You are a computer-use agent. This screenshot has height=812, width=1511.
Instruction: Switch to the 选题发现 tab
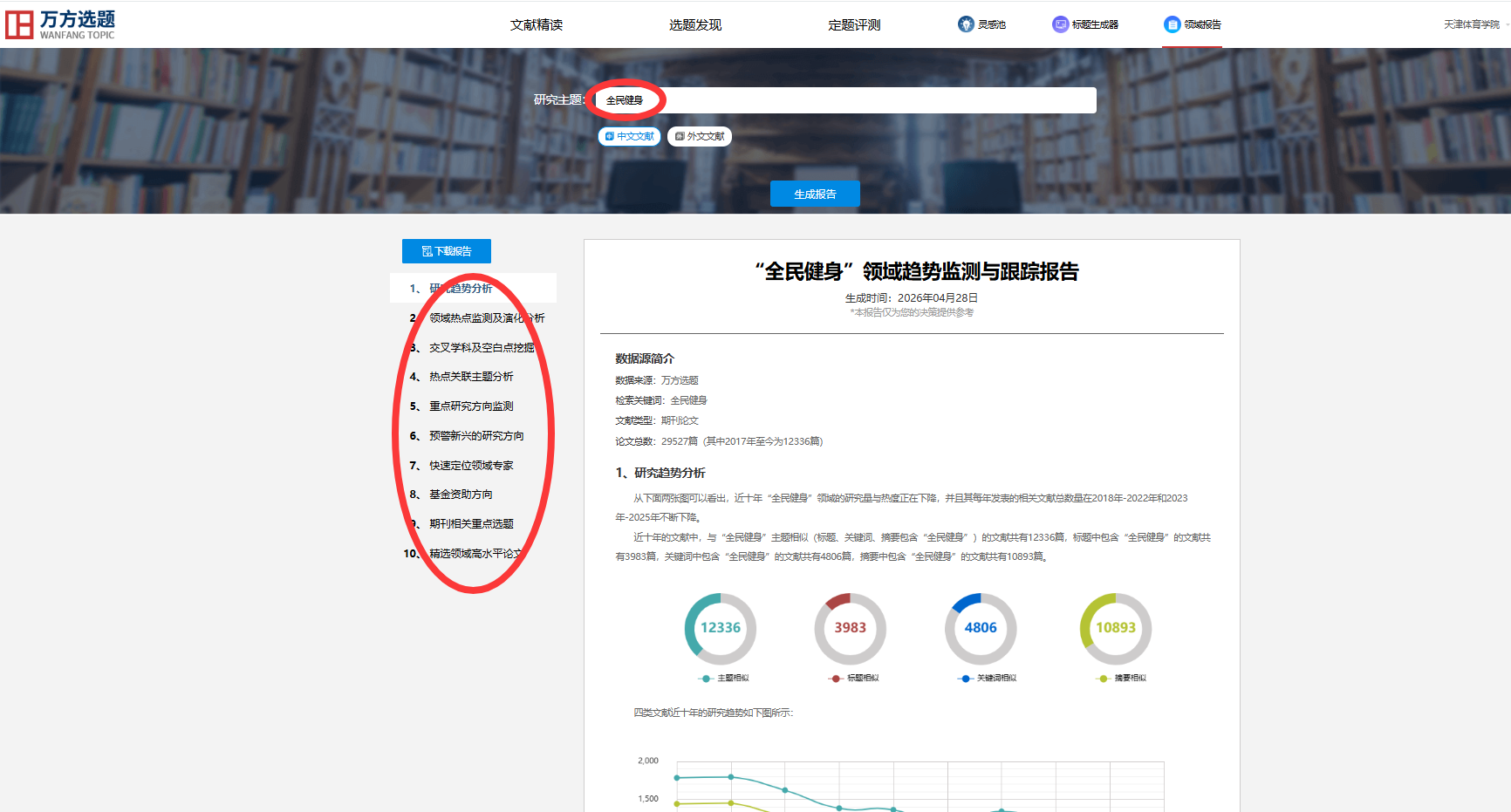pyautogui.click(x=695, y=24)
